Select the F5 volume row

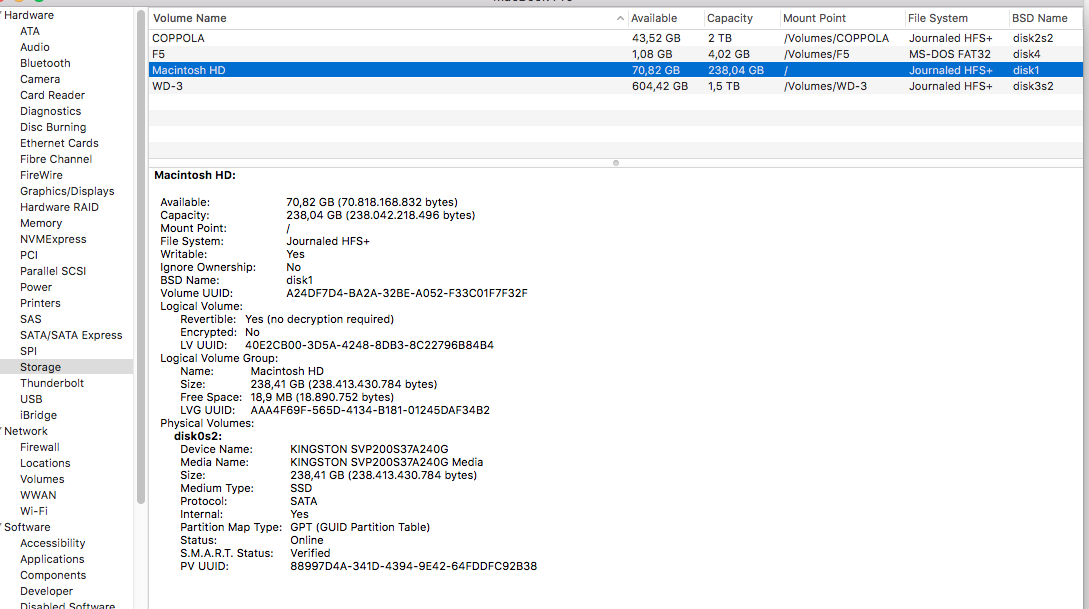(615, 54)
